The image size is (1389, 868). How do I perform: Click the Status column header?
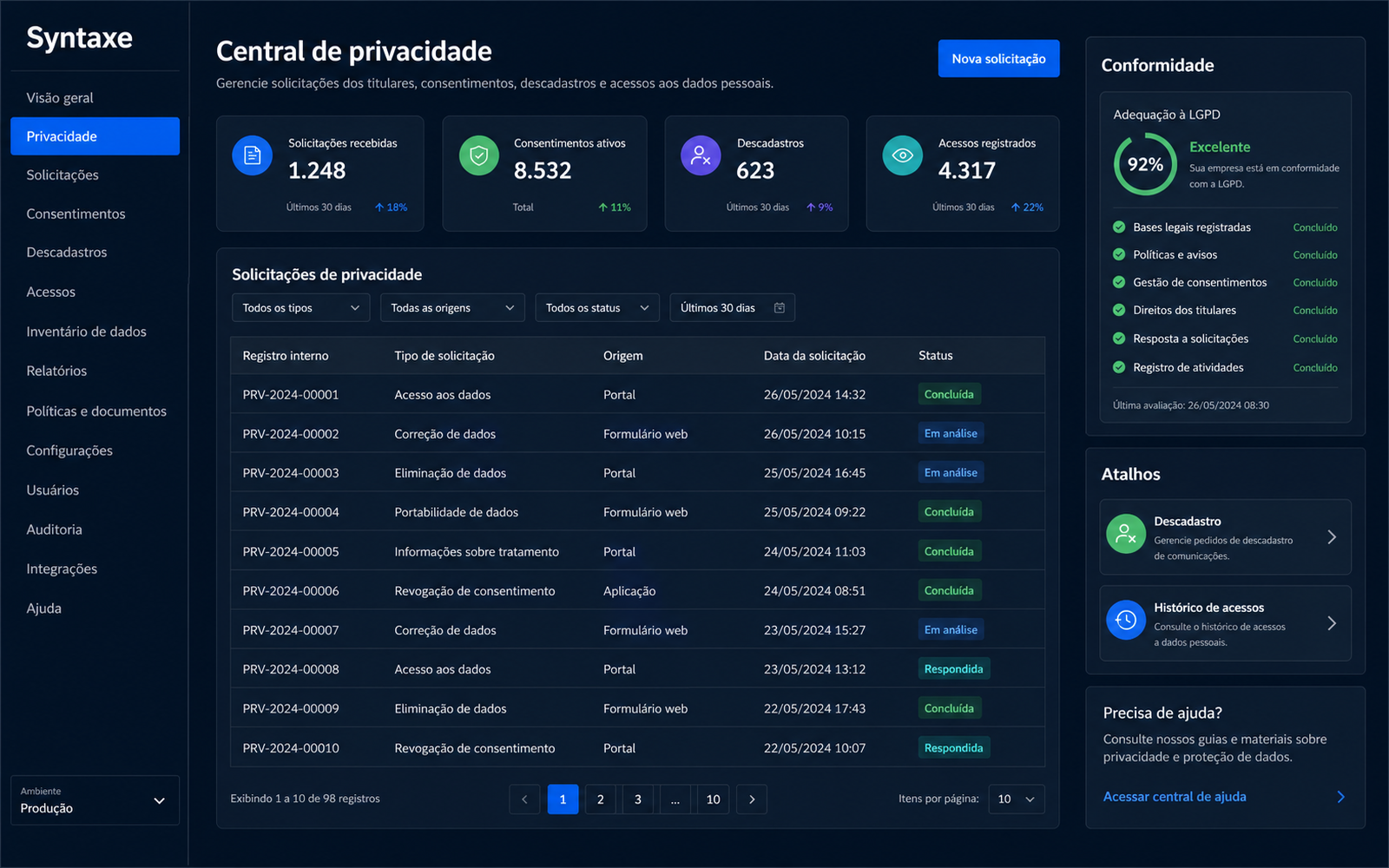936,356
